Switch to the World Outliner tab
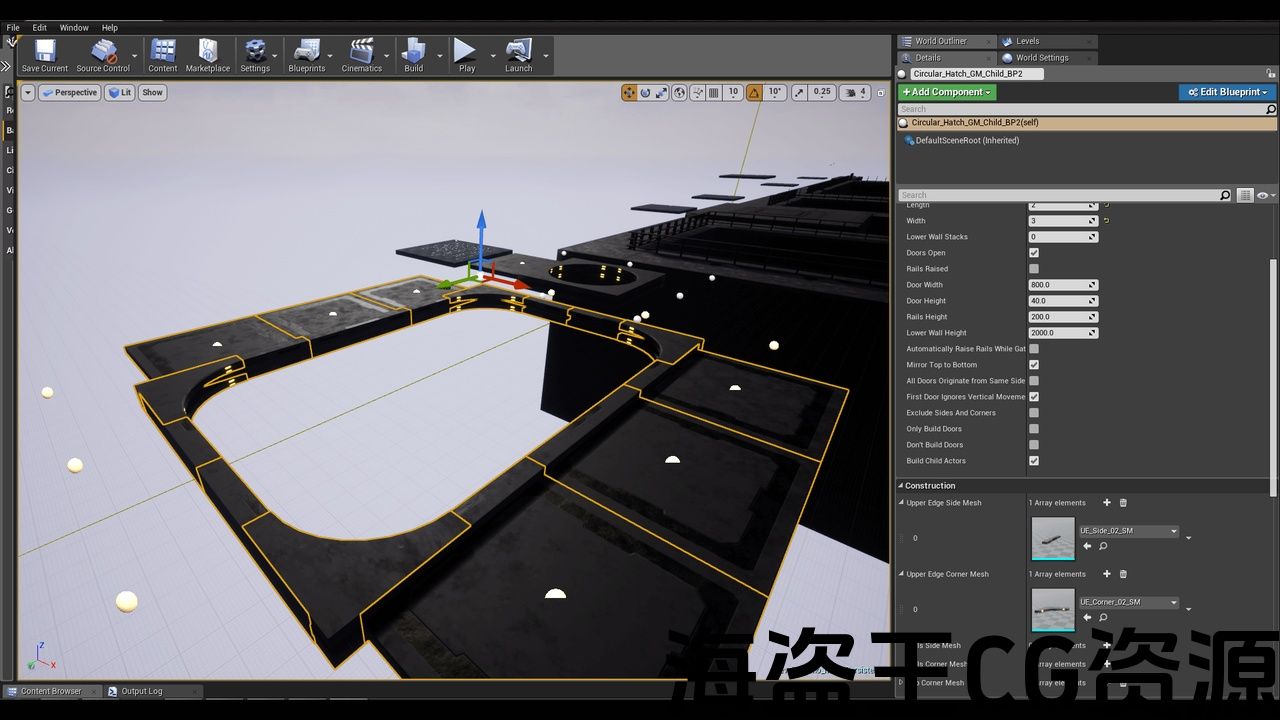This screenshot has height=720, width=1280. pos(940,41)
